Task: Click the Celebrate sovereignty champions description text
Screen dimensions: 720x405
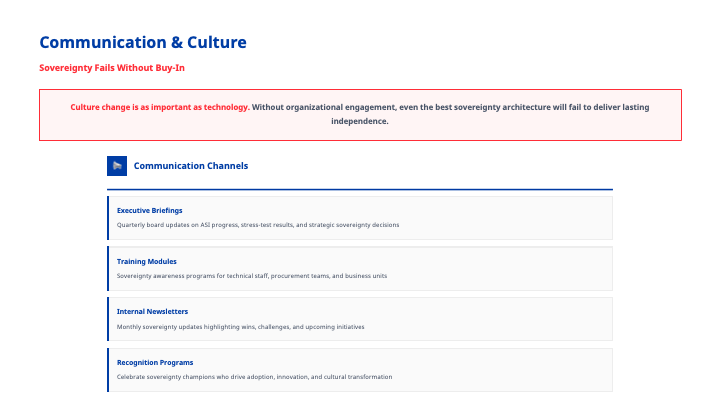Action: [x=255, y=377]
